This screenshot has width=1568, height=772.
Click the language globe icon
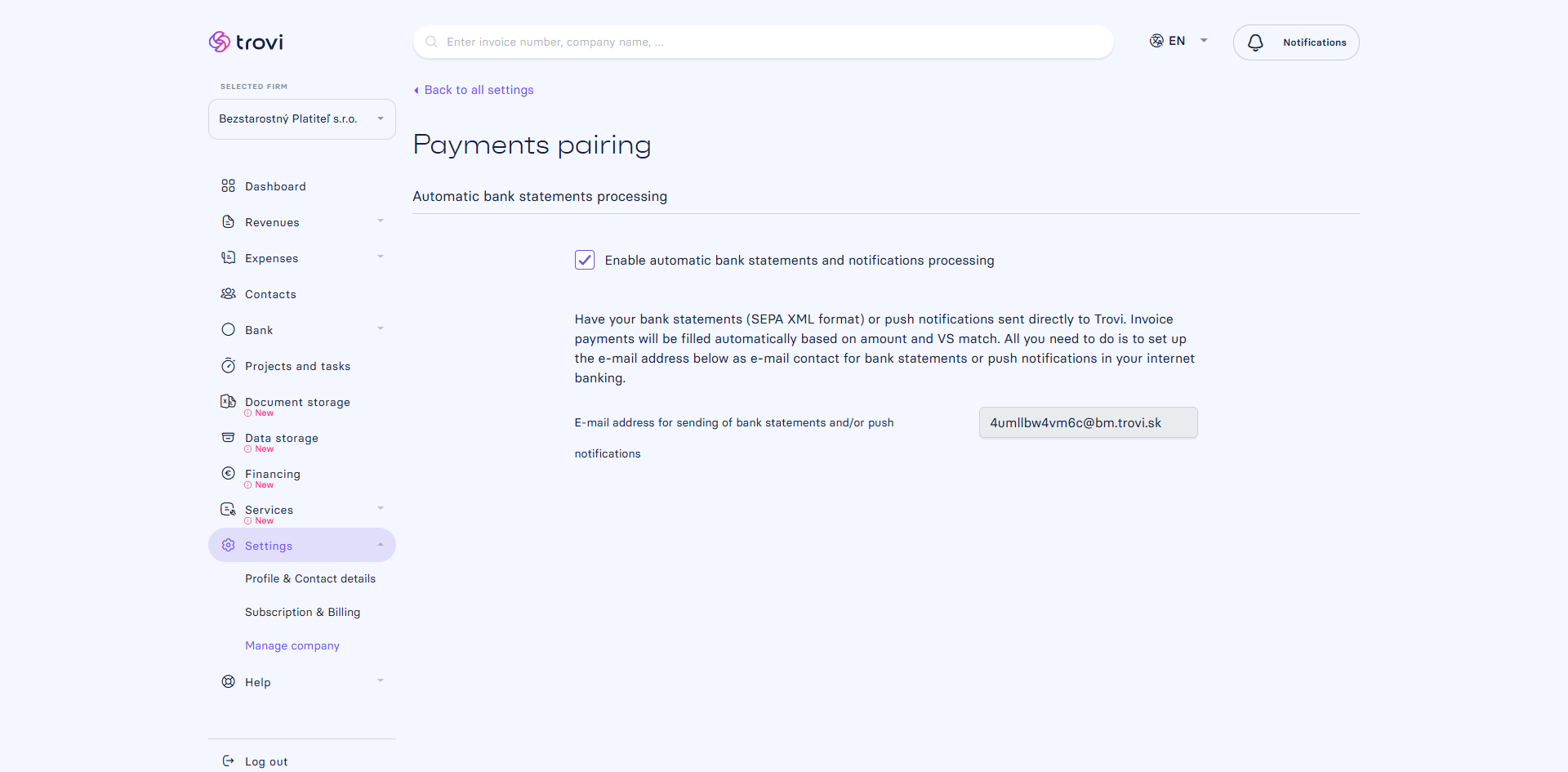[1156, 41]
